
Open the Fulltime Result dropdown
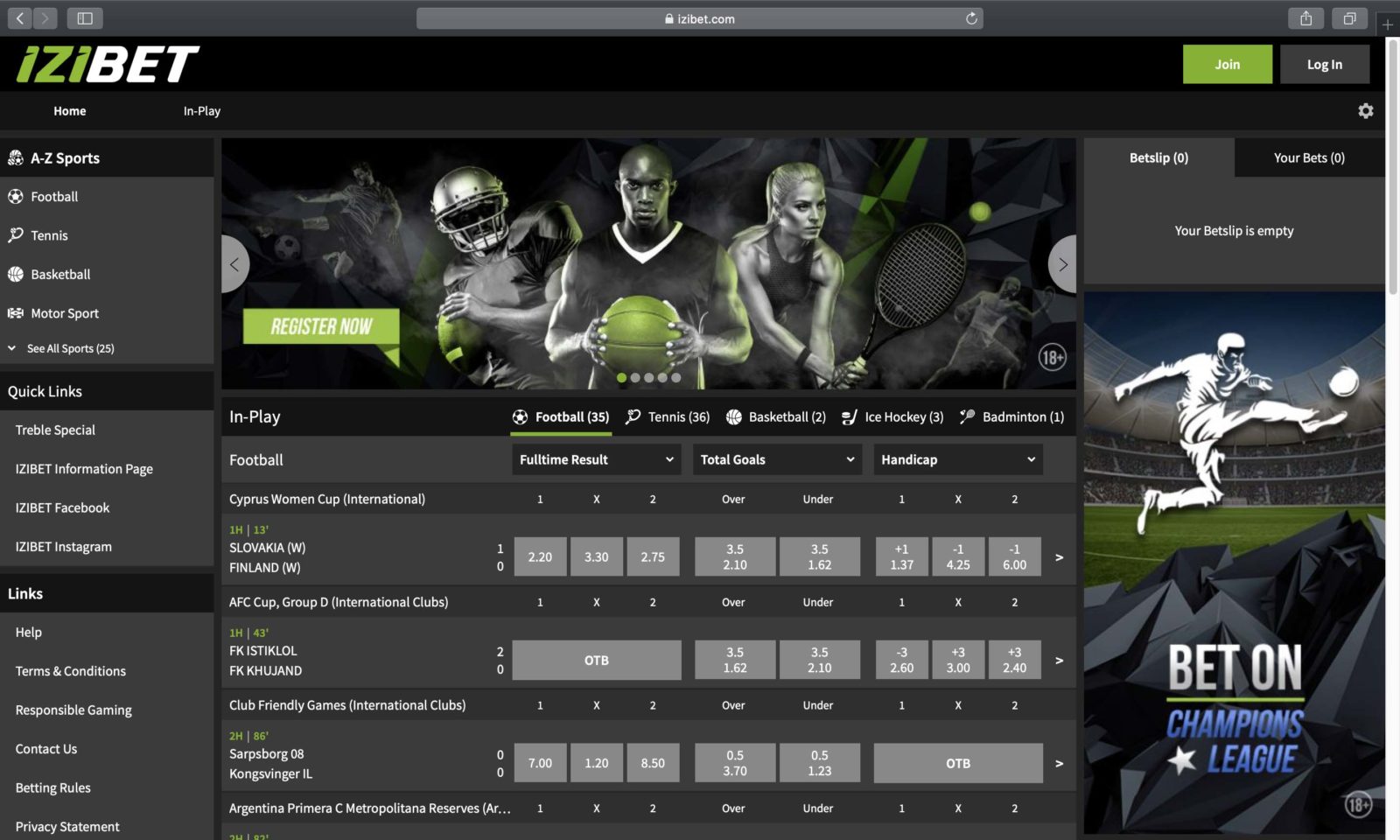pos(595,459)
